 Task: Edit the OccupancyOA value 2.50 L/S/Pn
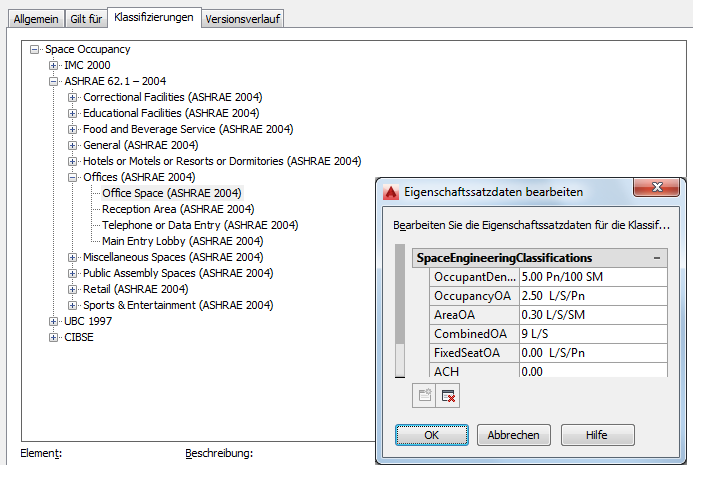(x=593, y=296)
